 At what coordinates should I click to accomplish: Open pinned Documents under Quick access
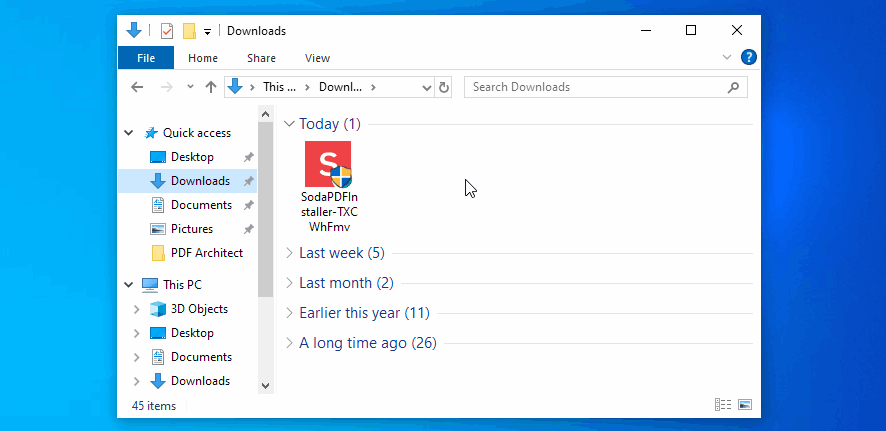201,205
